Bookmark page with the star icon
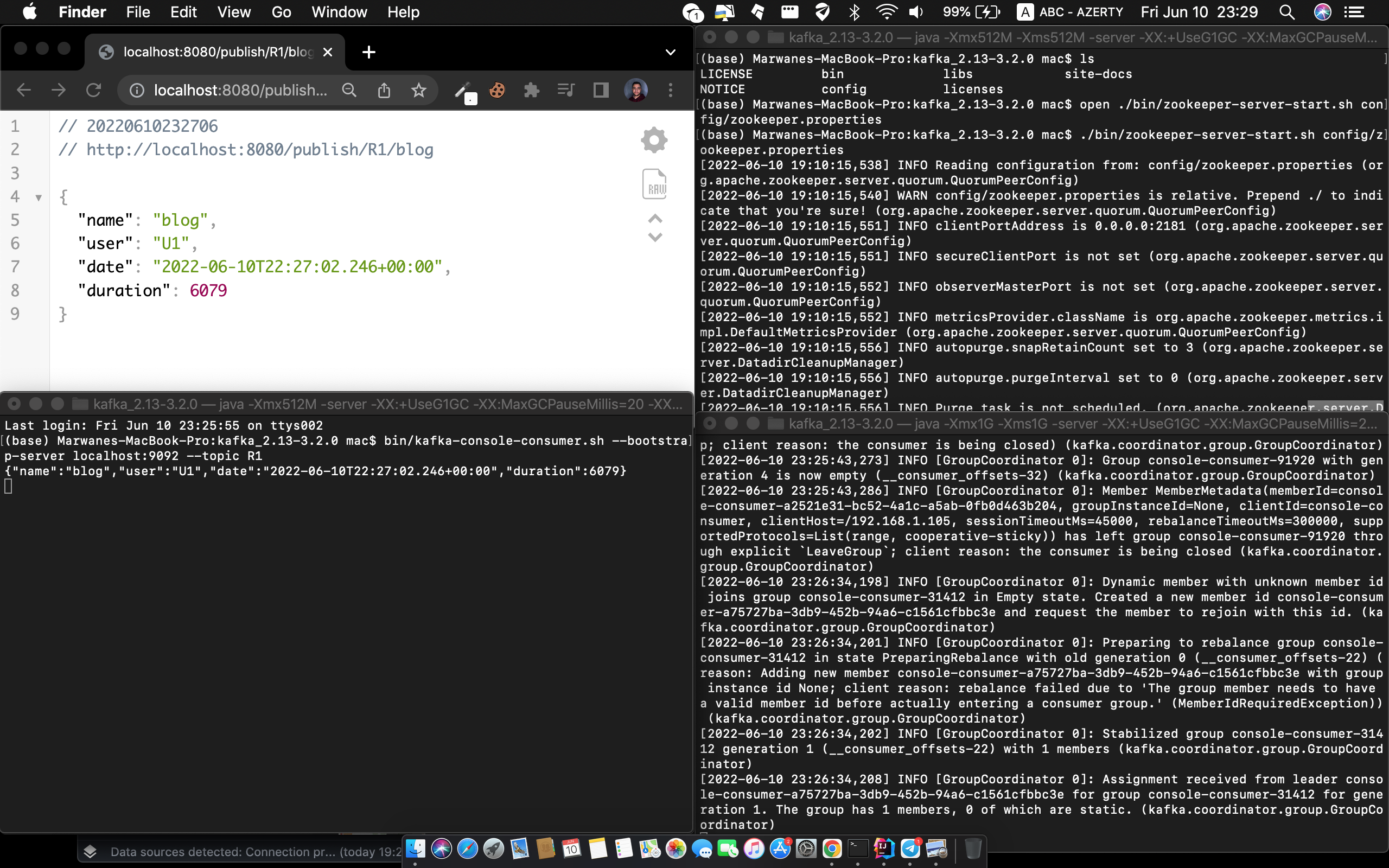The image size is (1389, 868). pyautogui.click(x=418, y=90)
